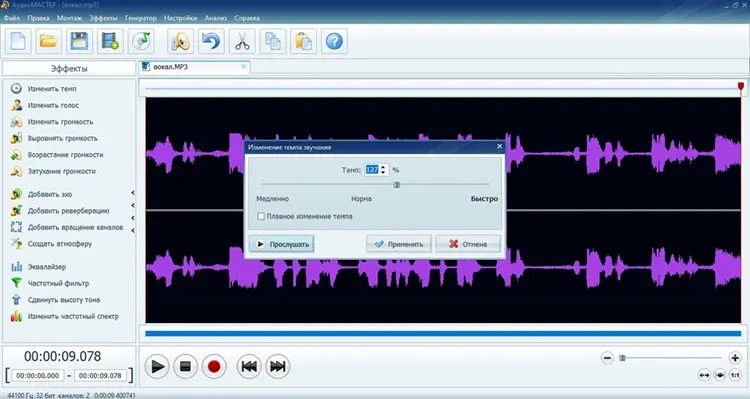The image size is (750, 399).
Task: Extract audio from video toolbar icon
Action: (110, 41)
